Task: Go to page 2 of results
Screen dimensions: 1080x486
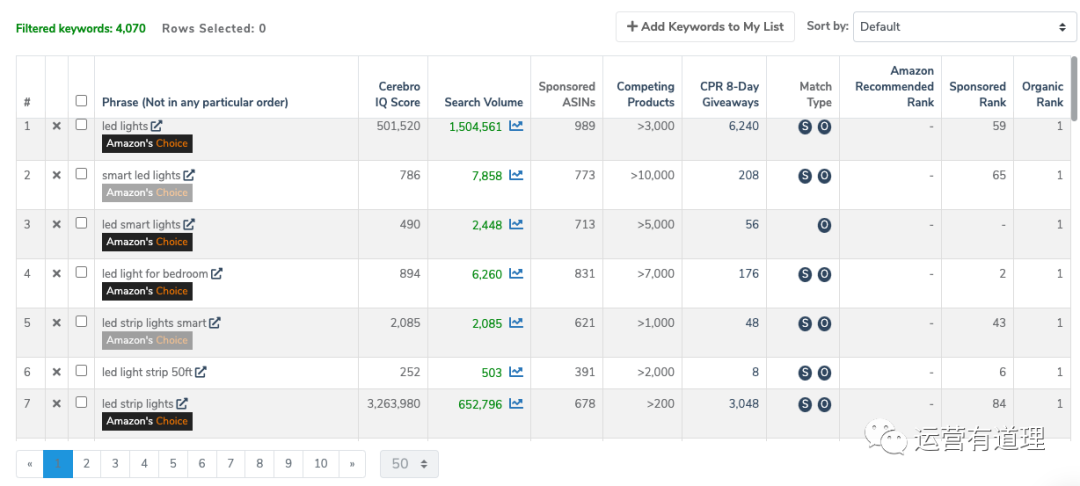Action: coord(87,464)
